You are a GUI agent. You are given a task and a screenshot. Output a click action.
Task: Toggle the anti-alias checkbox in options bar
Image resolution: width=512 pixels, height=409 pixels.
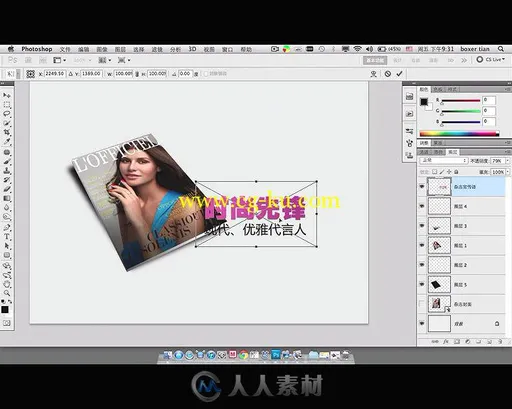pos(206,74)
